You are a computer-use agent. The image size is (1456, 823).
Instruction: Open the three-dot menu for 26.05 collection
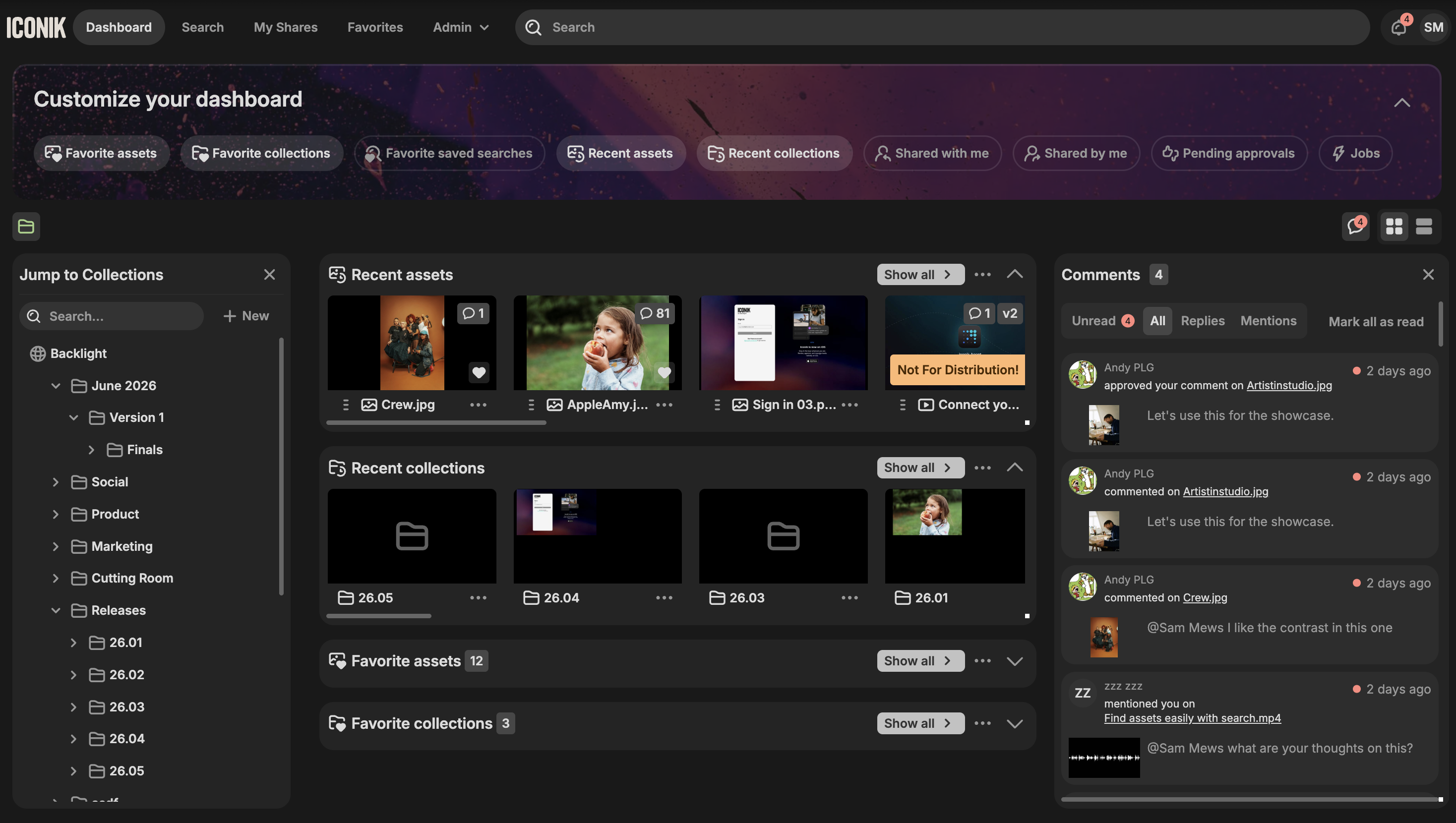(478, 597)
